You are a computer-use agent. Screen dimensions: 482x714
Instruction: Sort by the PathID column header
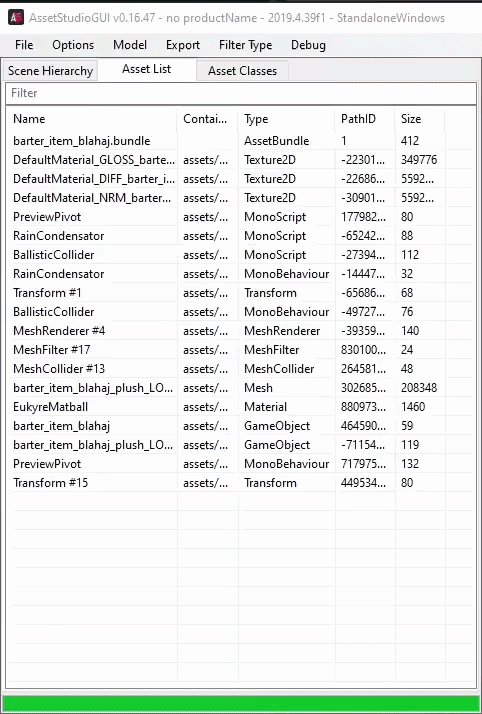[365, 119]
